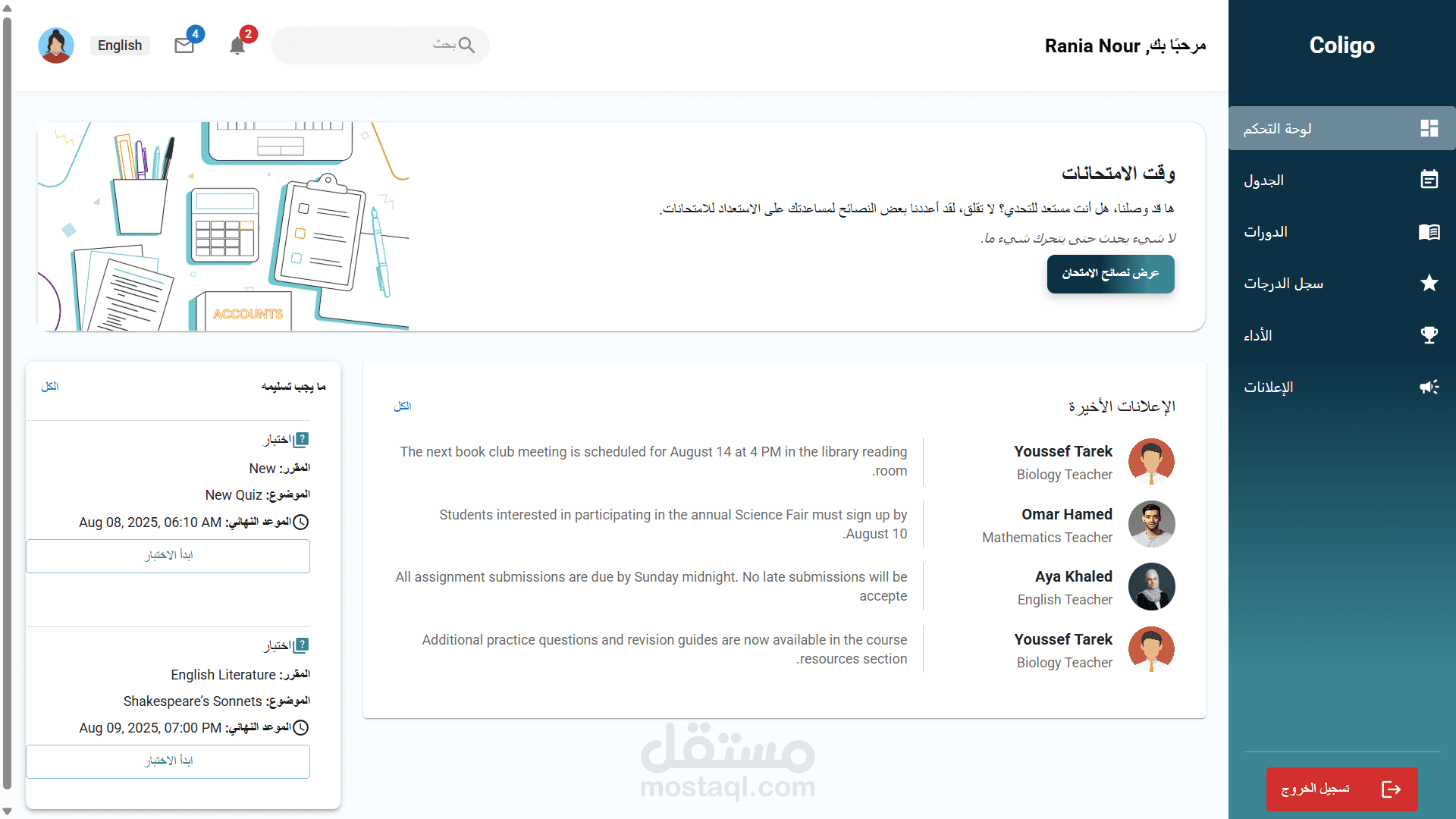The height and width of the screenshot is (819, 1456).
Task: Click the gradebook star icon in sidebar
Action: coord(1429,283)
